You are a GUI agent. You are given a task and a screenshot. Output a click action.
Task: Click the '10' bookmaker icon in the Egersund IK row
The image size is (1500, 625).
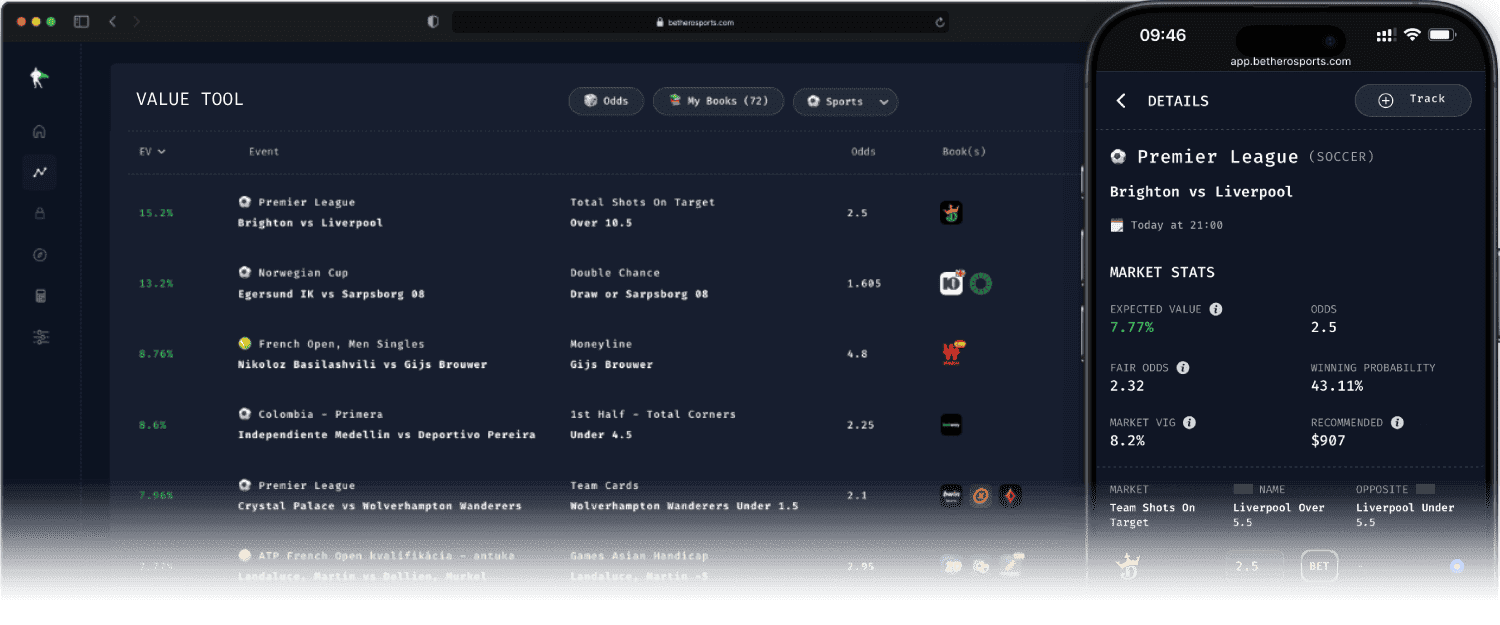(x=951, y=283)
